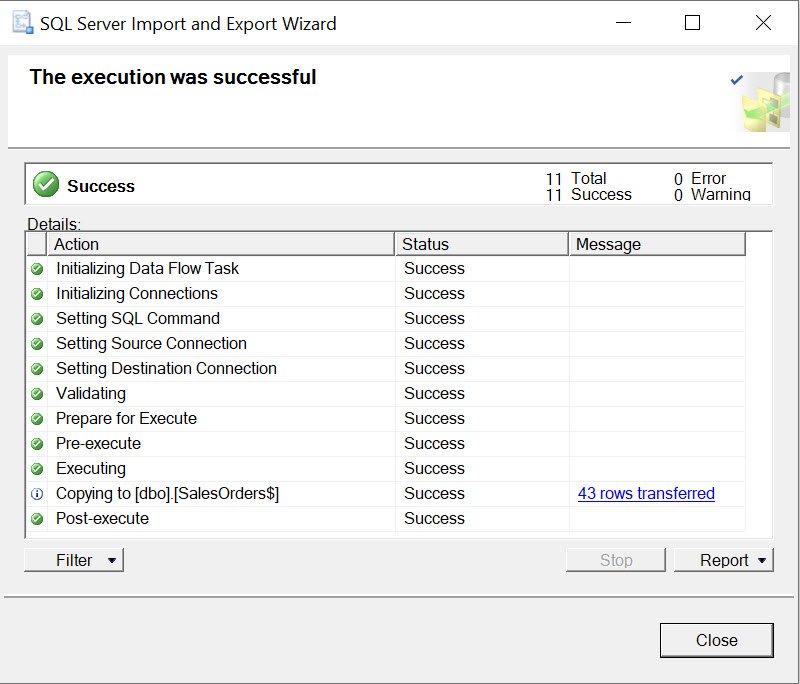Minimize the Import and Export Wizard window
This screenshot has width=800, height=684.
[x=623, y=22]
